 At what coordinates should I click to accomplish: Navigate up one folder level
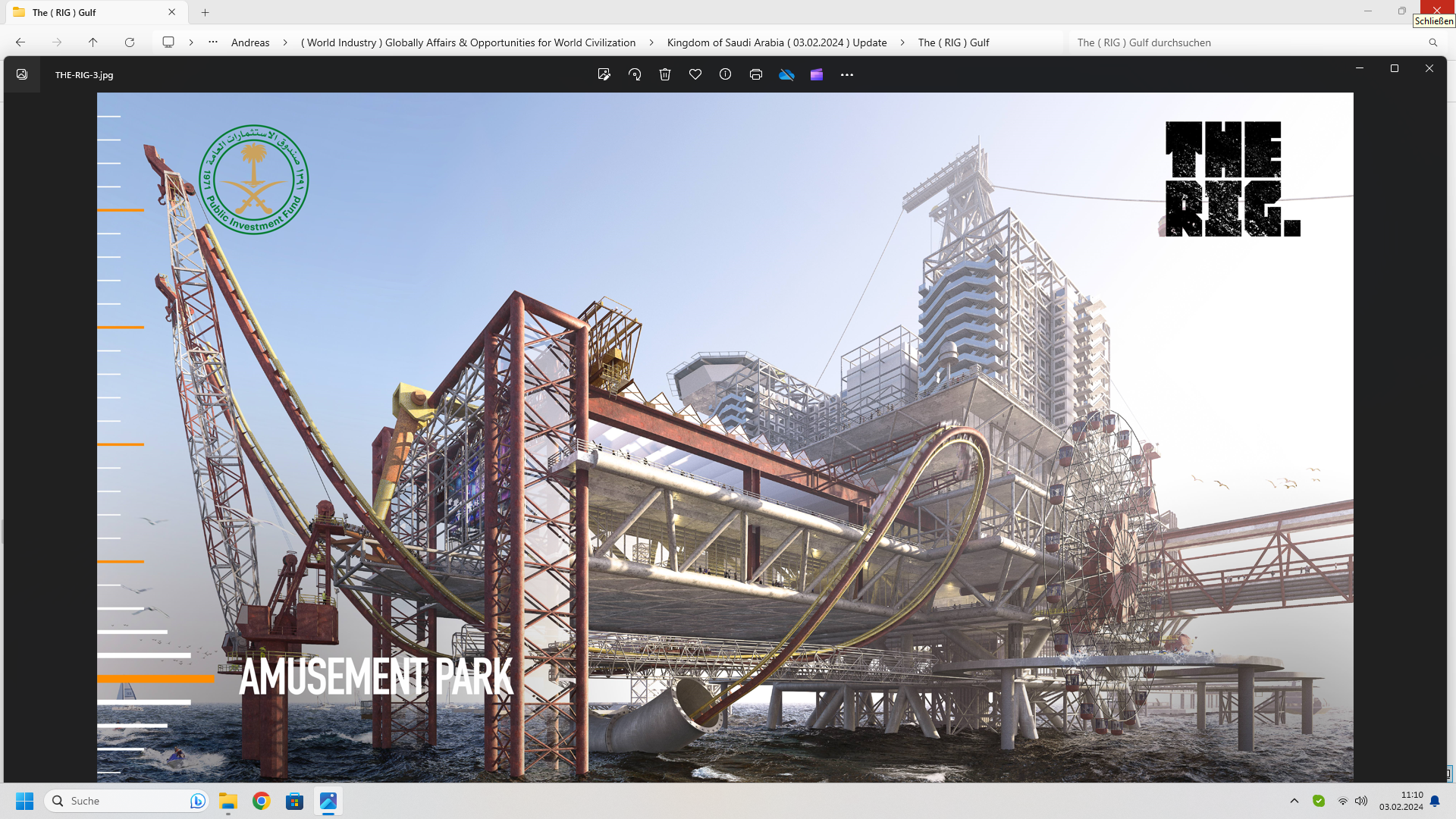tap(93, 42)
